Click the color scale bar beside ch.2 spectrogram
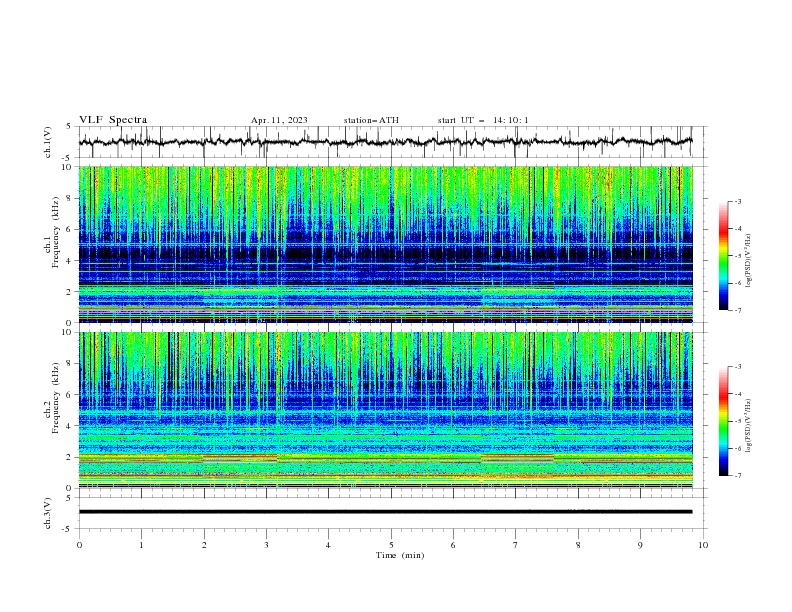Viewport: 792px width, 612px height. click(723, 421)
